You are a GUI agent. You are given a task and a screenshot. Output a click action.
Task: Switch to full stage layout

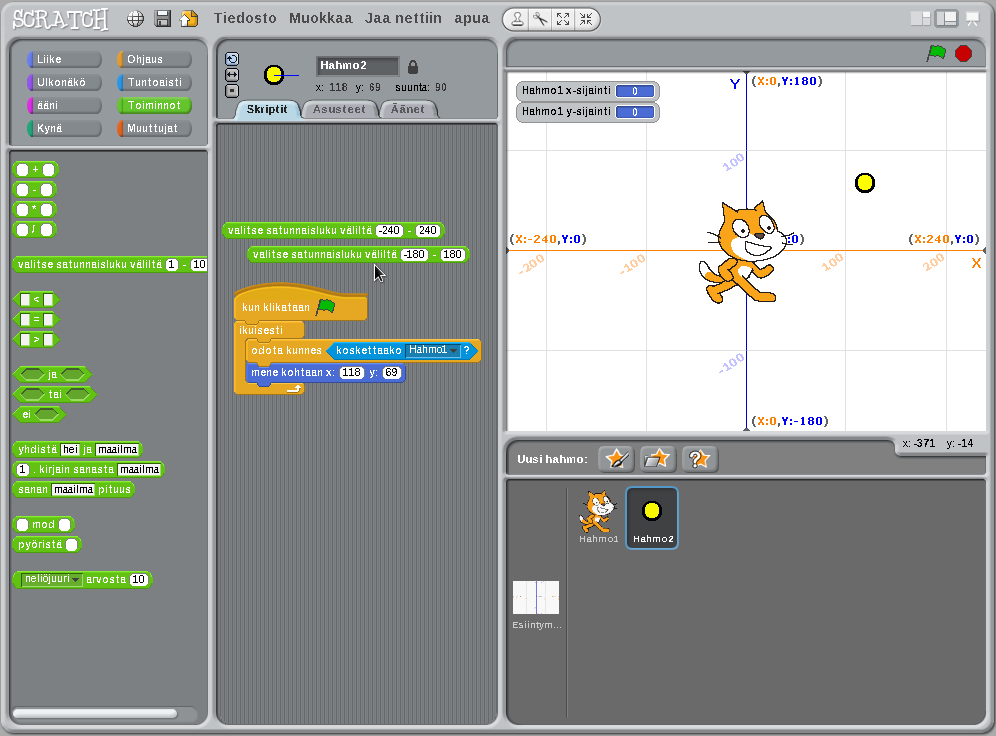(x=946, y=18)
